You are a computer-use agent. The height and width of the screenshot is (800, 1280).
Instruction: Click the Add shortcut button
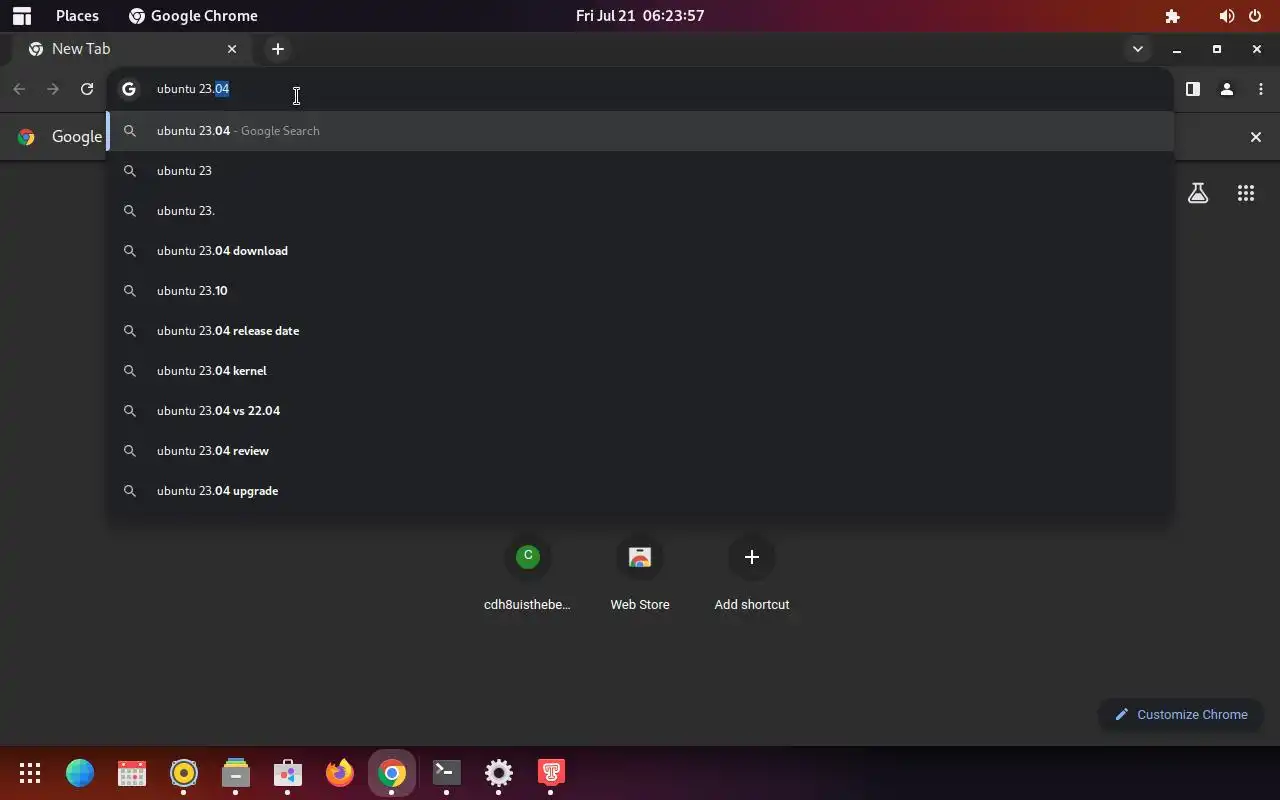(x=752, y=574)
